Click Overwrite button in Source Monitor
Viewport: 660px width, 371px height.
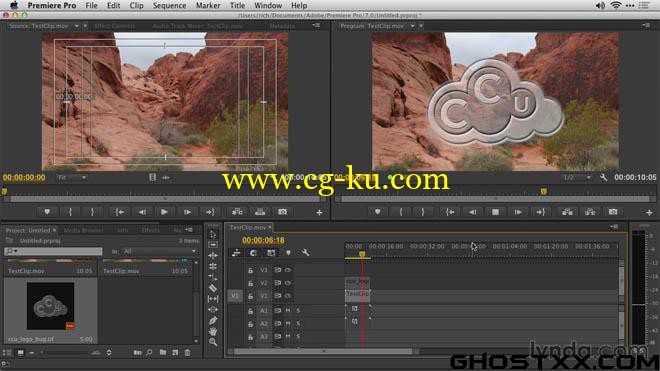(260, 212)
